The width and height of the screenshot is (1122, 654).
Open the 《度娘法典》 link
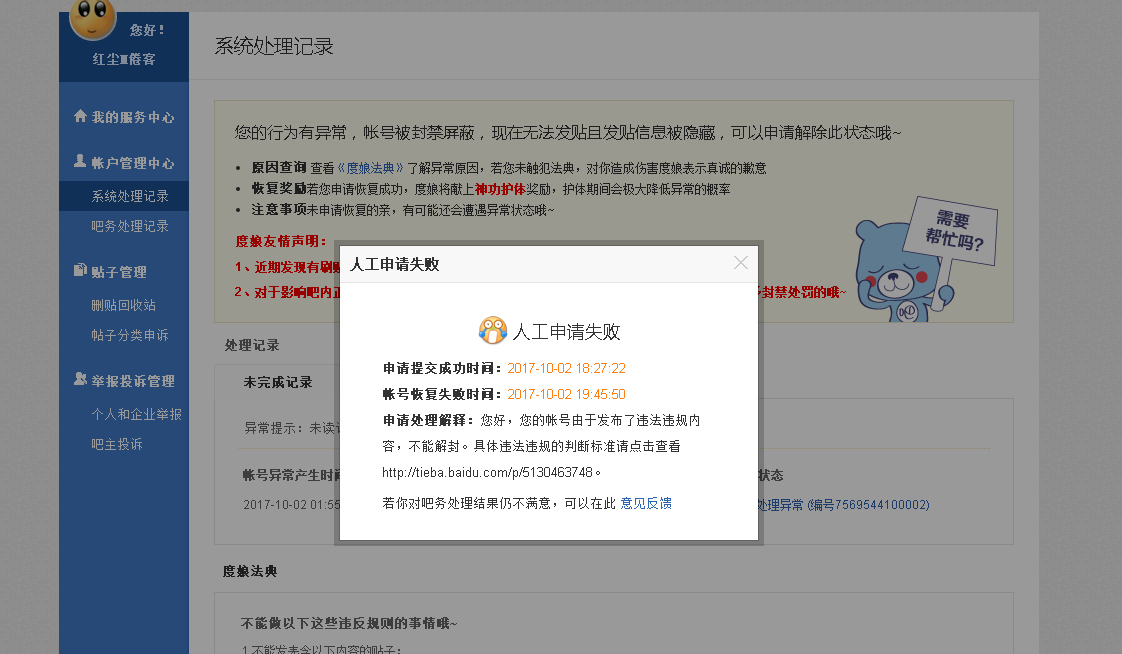(x=370, y=168)
